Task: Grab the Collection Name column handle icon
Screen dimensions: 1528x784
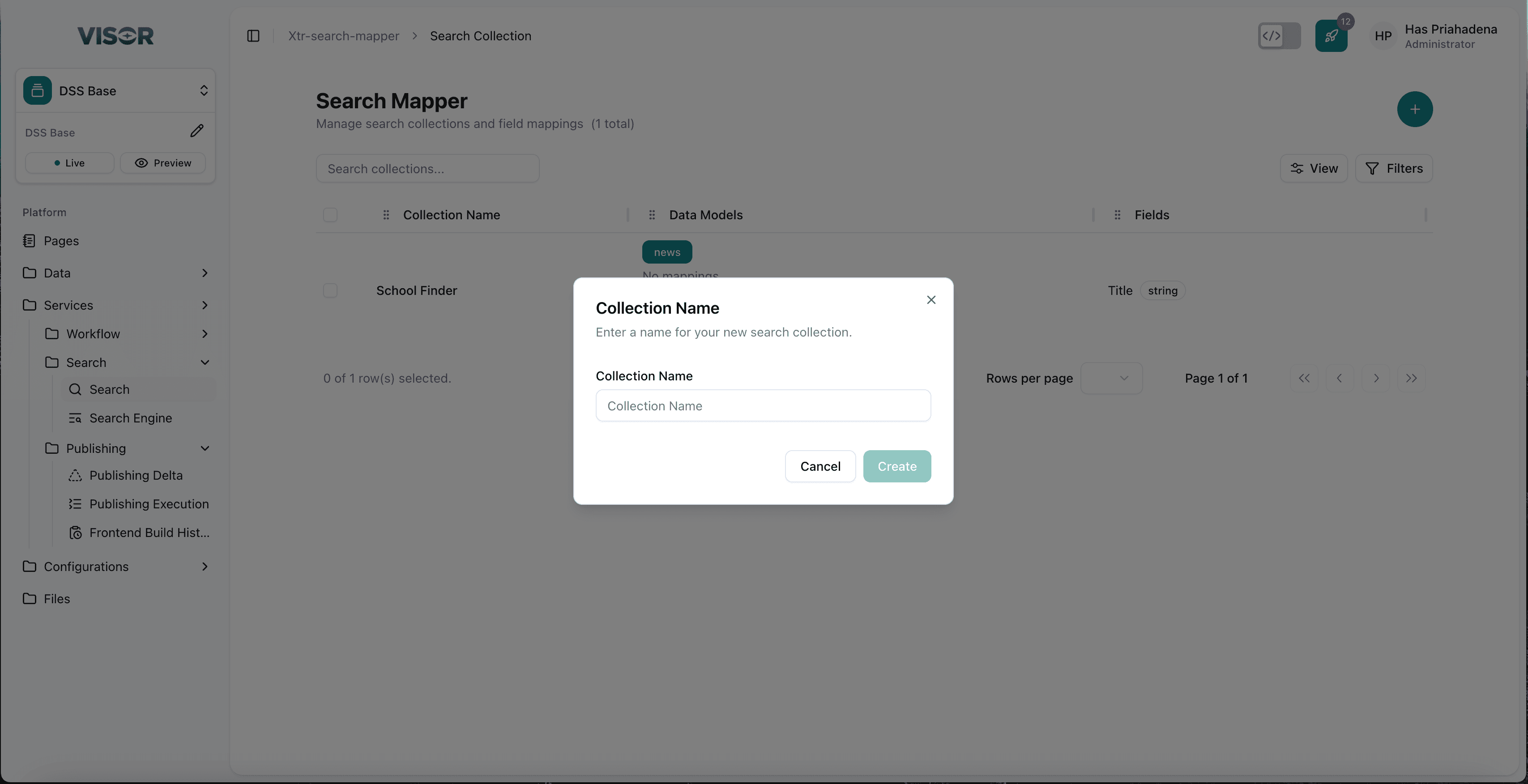Action: coord(386,215)
